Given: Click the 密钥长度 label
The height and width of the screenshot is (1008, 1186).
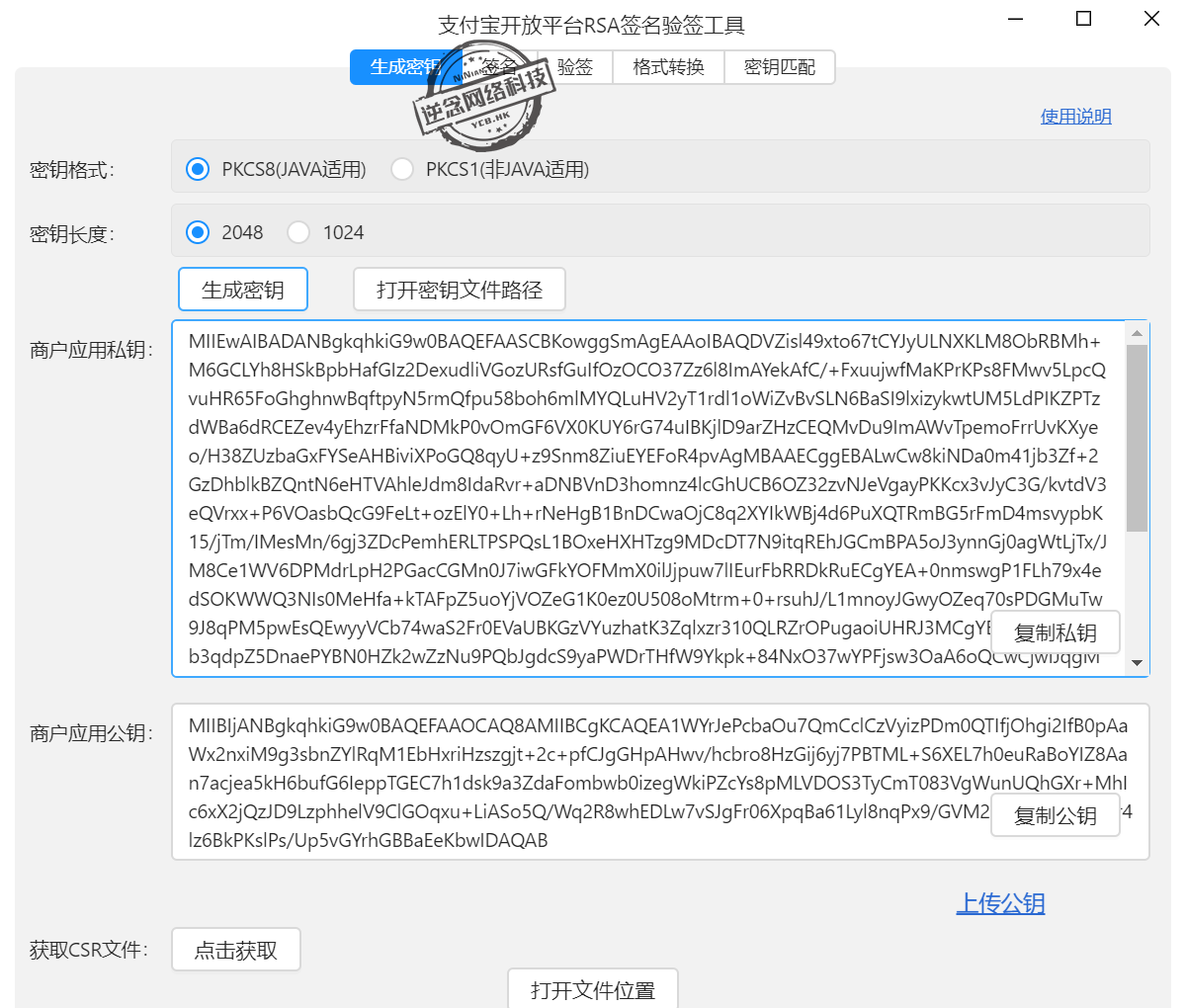Looking at the screenshot, I should click(x=72, y=234).
